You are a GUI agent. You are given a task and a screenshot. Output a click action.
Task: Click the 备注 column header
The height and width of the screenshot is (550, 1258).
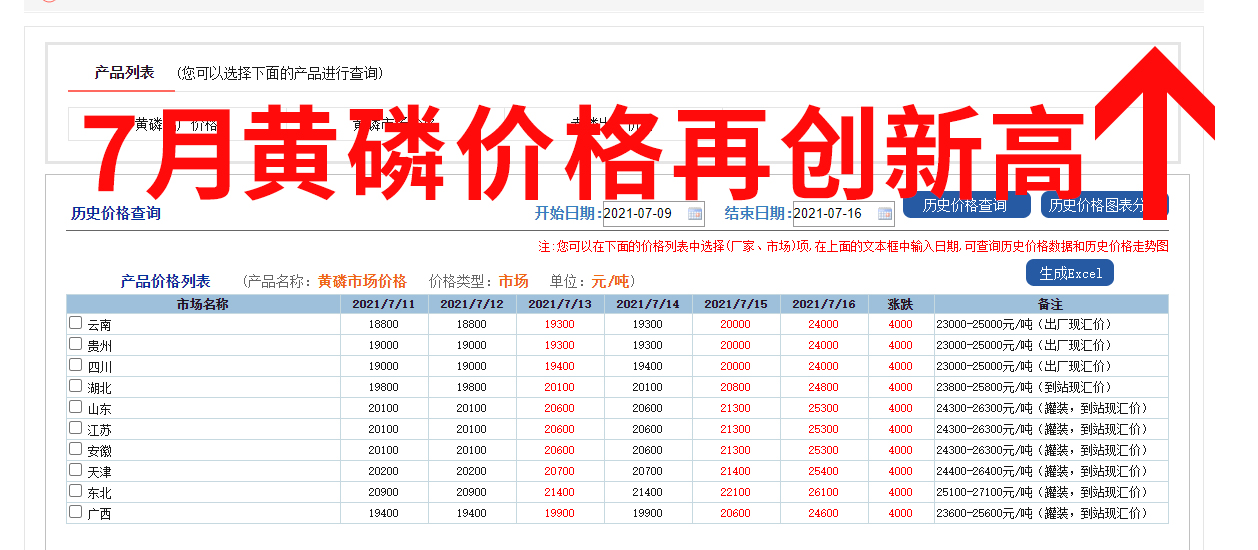pyautogui.click(x=1051, y=304)
